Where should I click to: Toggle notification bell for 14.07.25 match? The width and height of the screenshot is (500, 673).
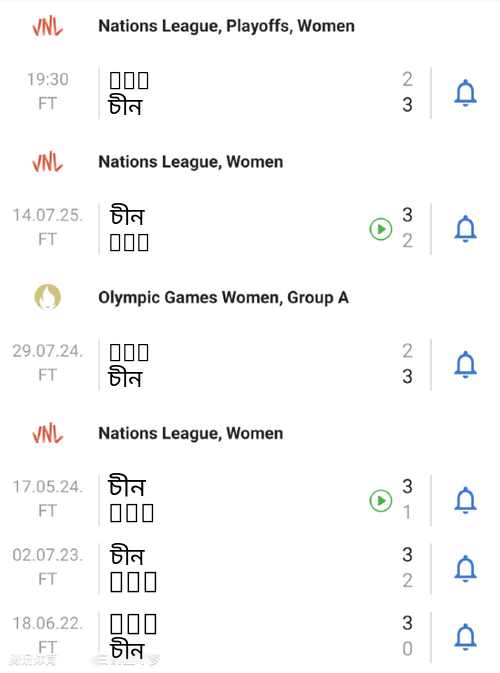pos(465,229)
